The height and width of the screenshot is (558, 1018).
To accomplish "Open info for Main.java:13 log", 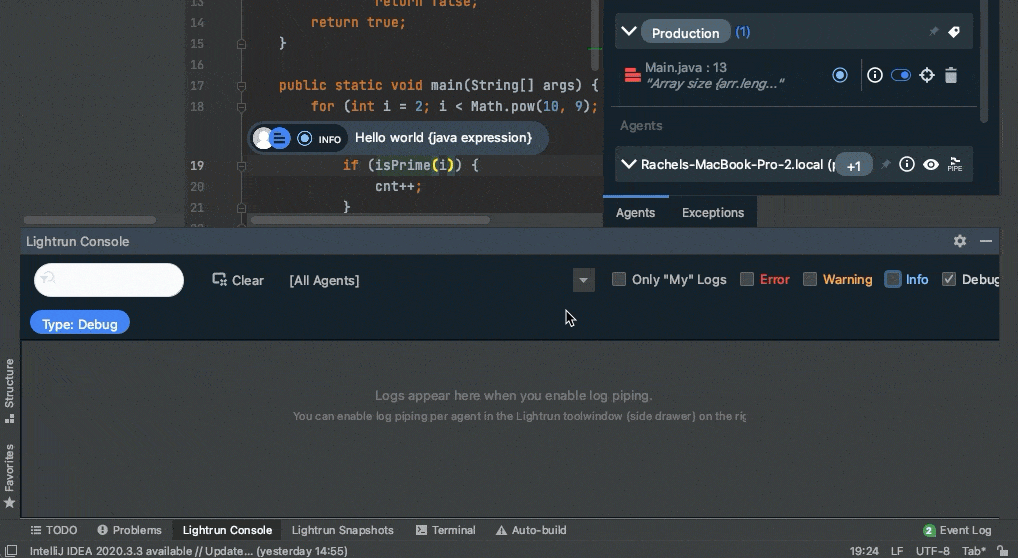I will tap(875, 75).
